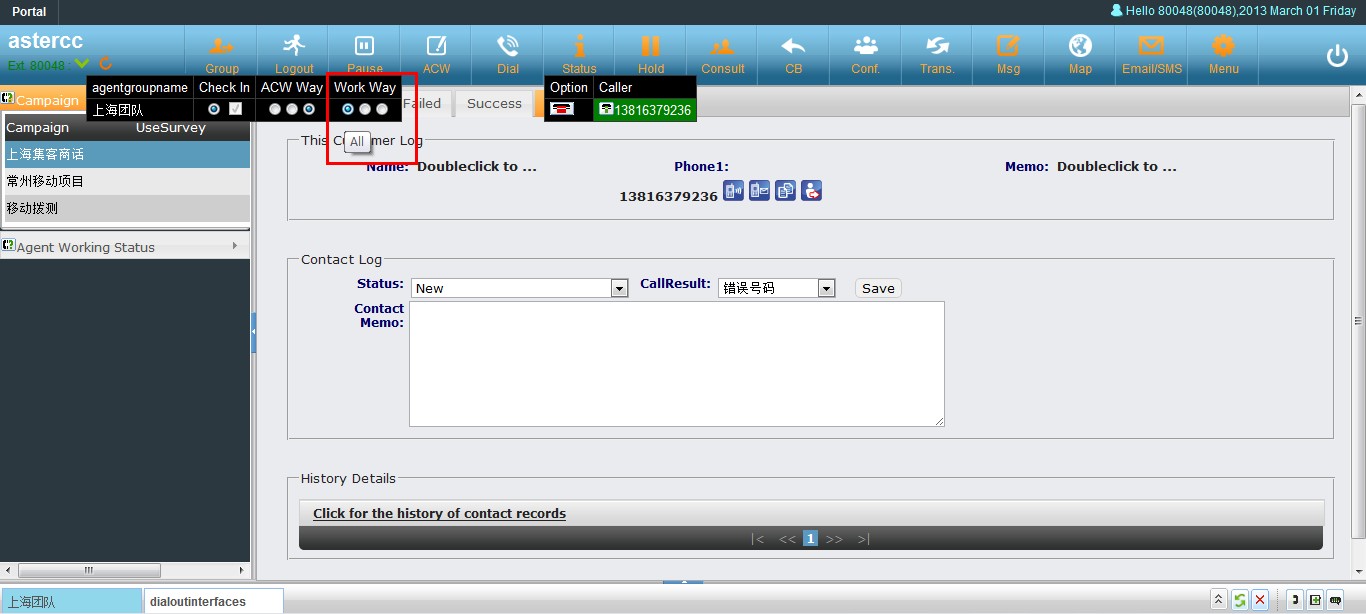Open the Trans. transfer icon

(x=937, y=47)
